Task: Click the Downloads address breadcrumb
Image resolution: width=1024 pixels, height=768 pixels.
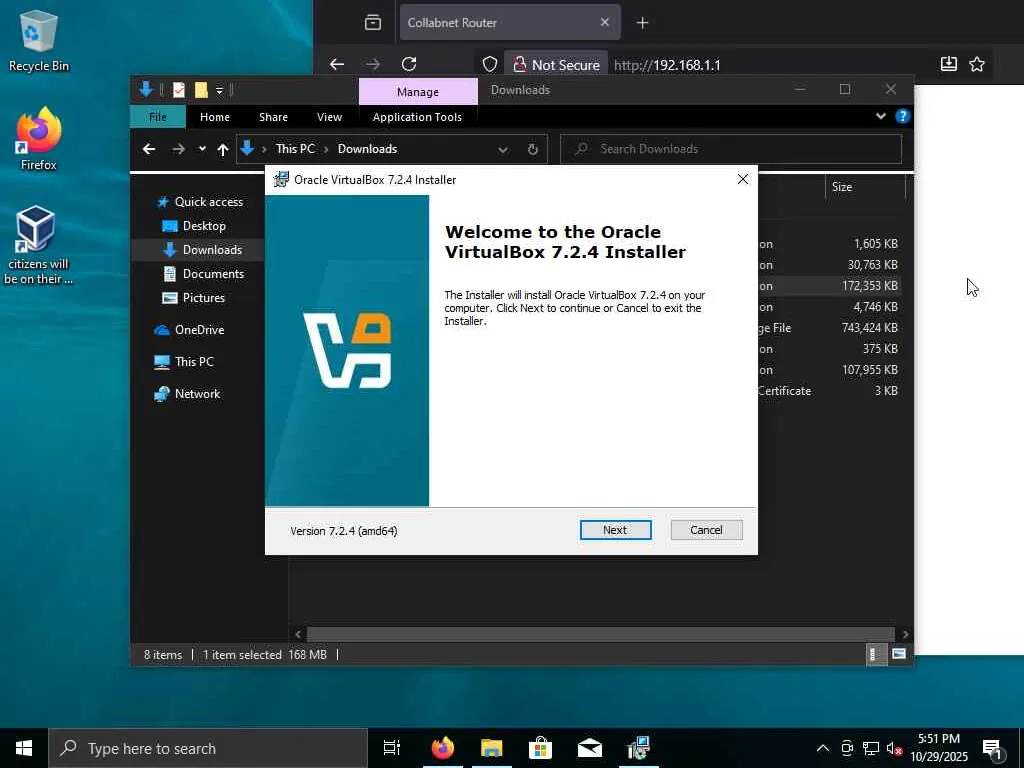Action: pyautogui.click(x=367, y=149)
